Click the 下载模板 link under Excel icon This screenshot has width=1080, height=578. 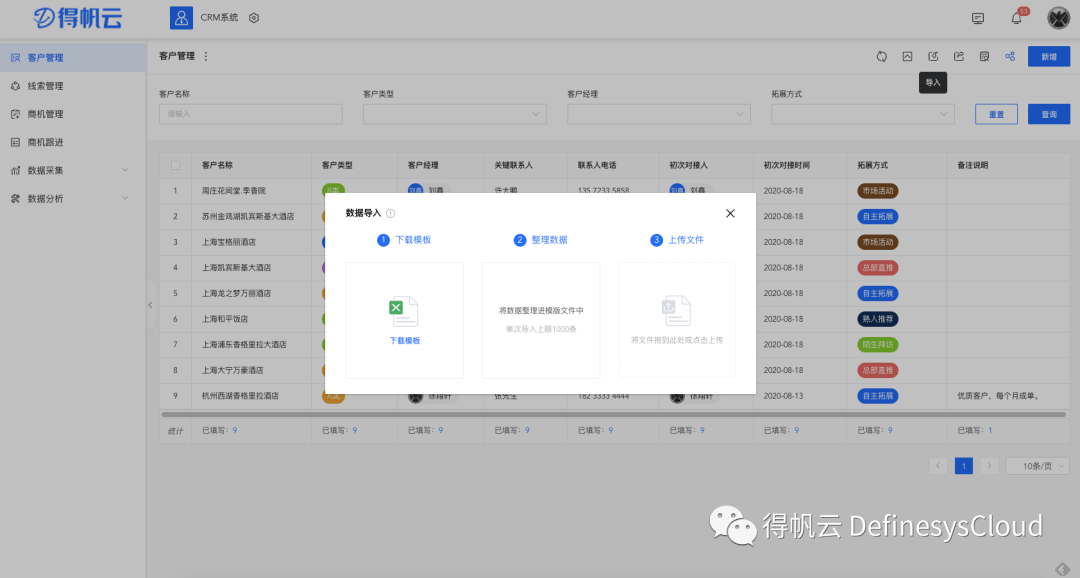pyautogui.click(x=404, y=341)
